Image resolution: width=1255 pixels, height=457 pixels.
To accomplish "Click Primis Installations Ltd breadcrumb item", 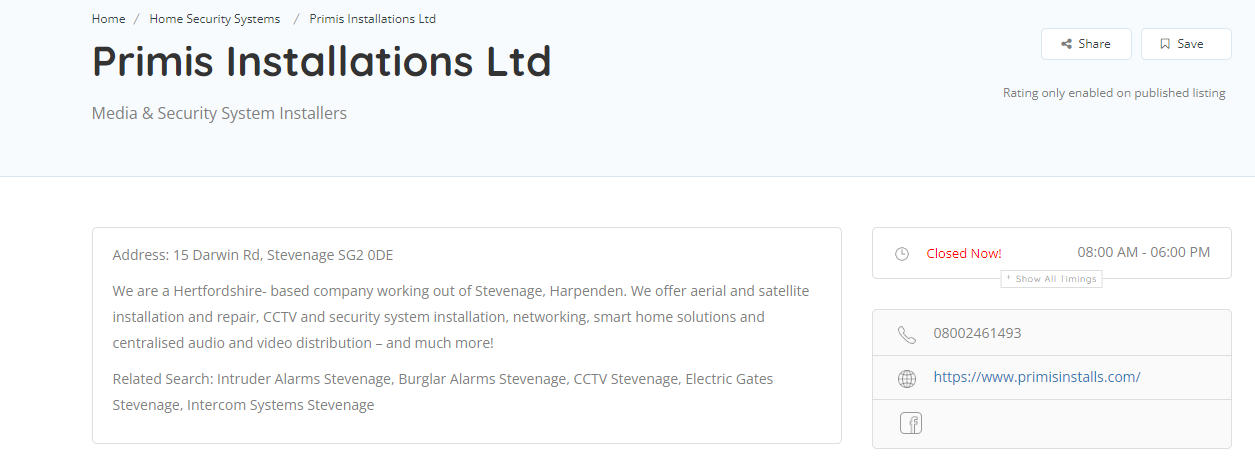I will (x=373, y=19).
